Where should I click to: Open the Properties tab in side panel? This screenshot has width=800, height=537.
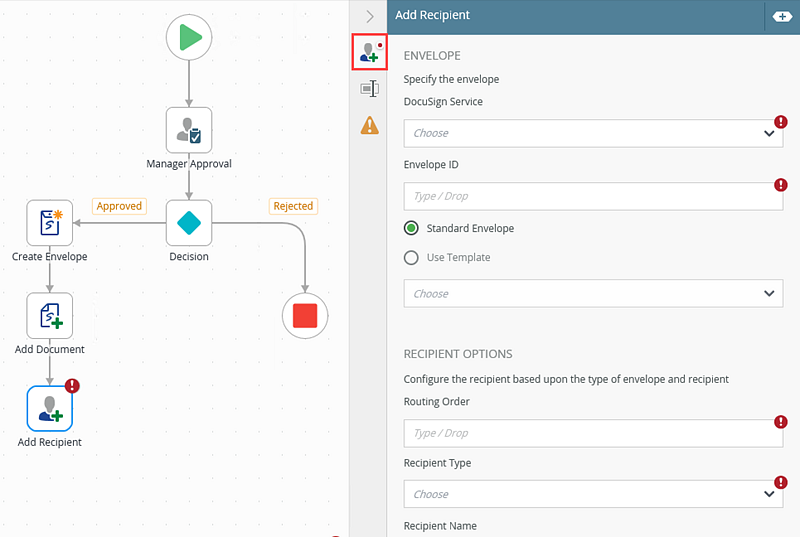(x=370, y=89)
